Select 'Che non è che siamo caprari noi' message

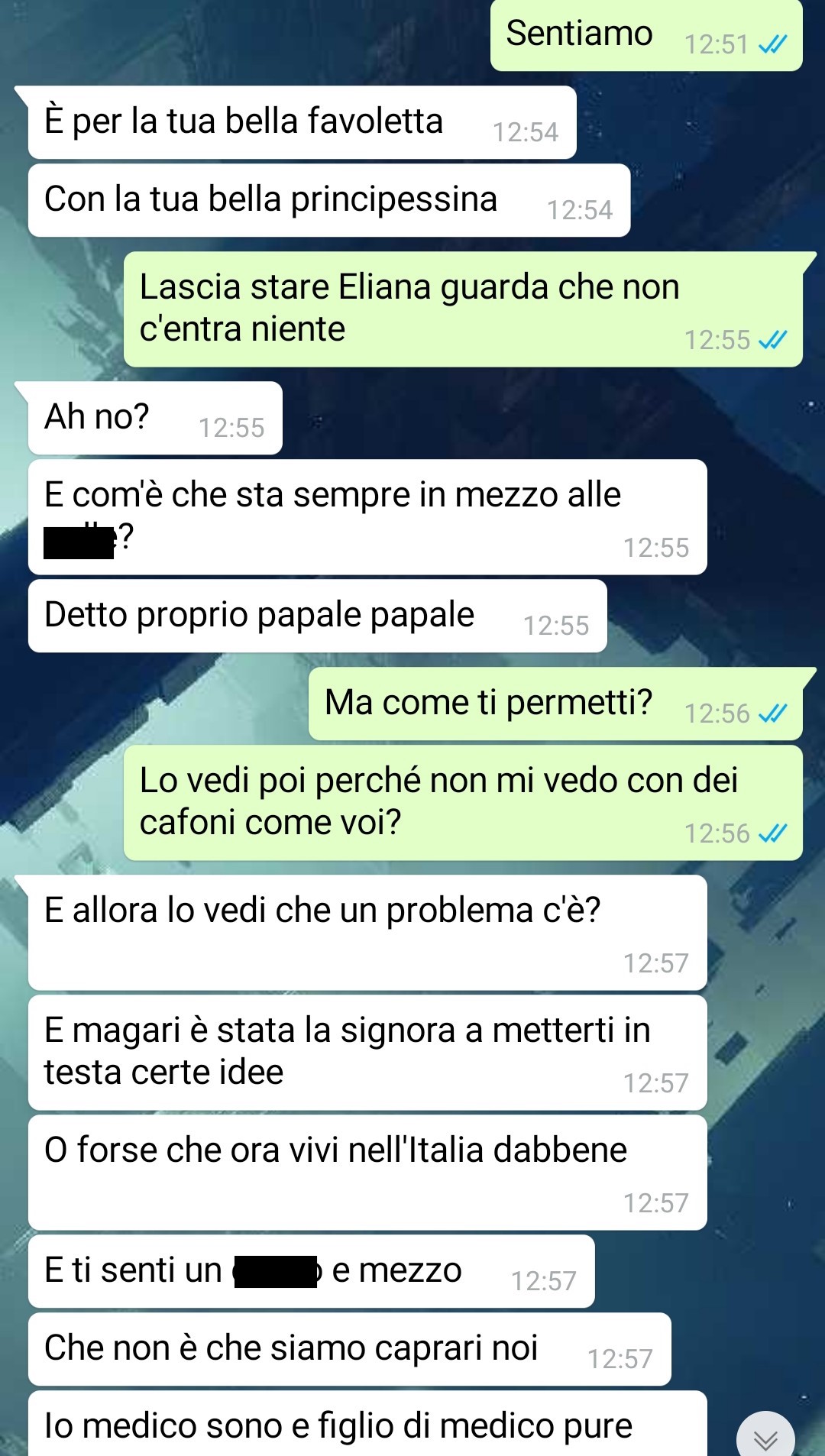[x=350, y=1349]
